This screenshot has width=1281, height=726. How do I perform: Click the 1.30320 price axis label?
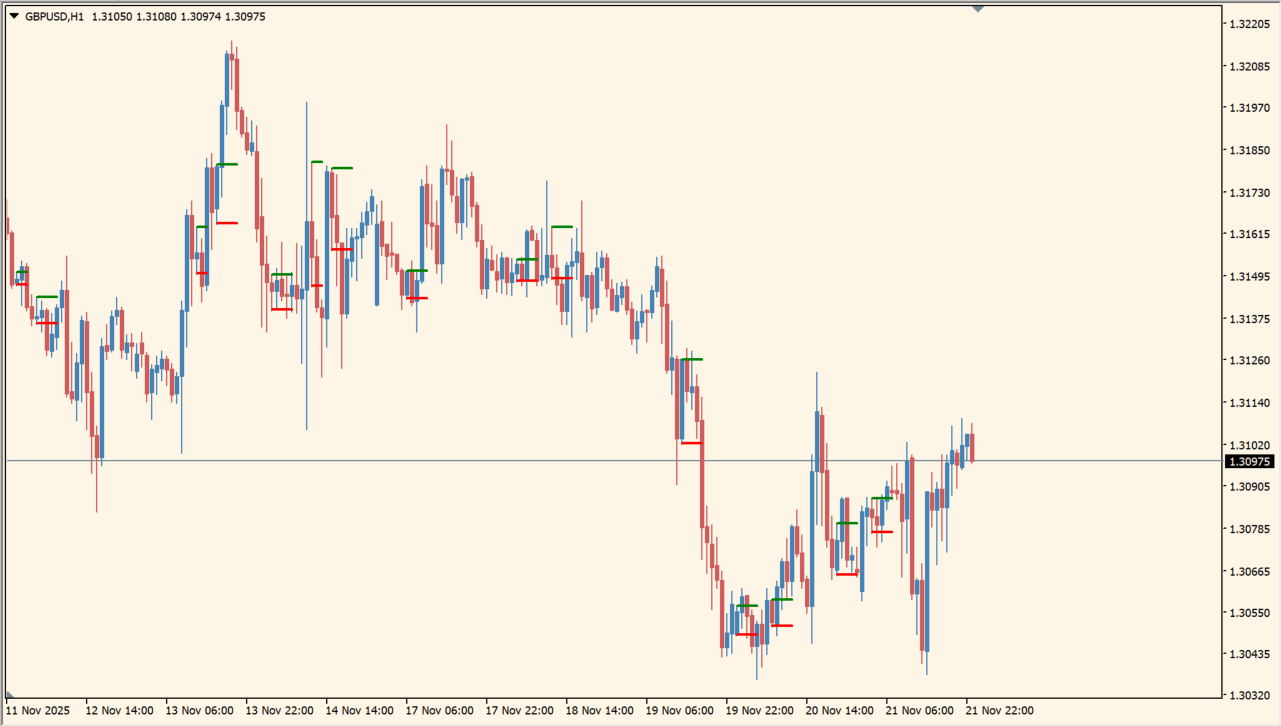click(x=1249, y=695)
